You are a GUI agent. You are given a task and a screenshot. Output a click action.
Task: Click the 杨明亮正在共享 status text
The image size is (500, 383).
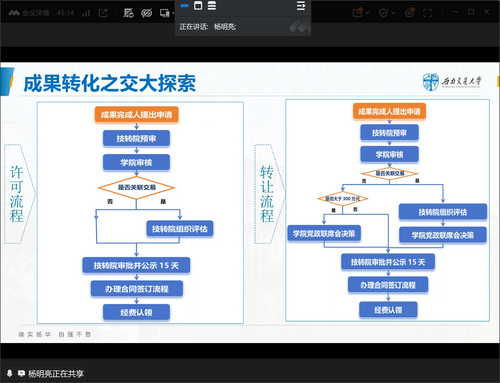coord(56,374)
